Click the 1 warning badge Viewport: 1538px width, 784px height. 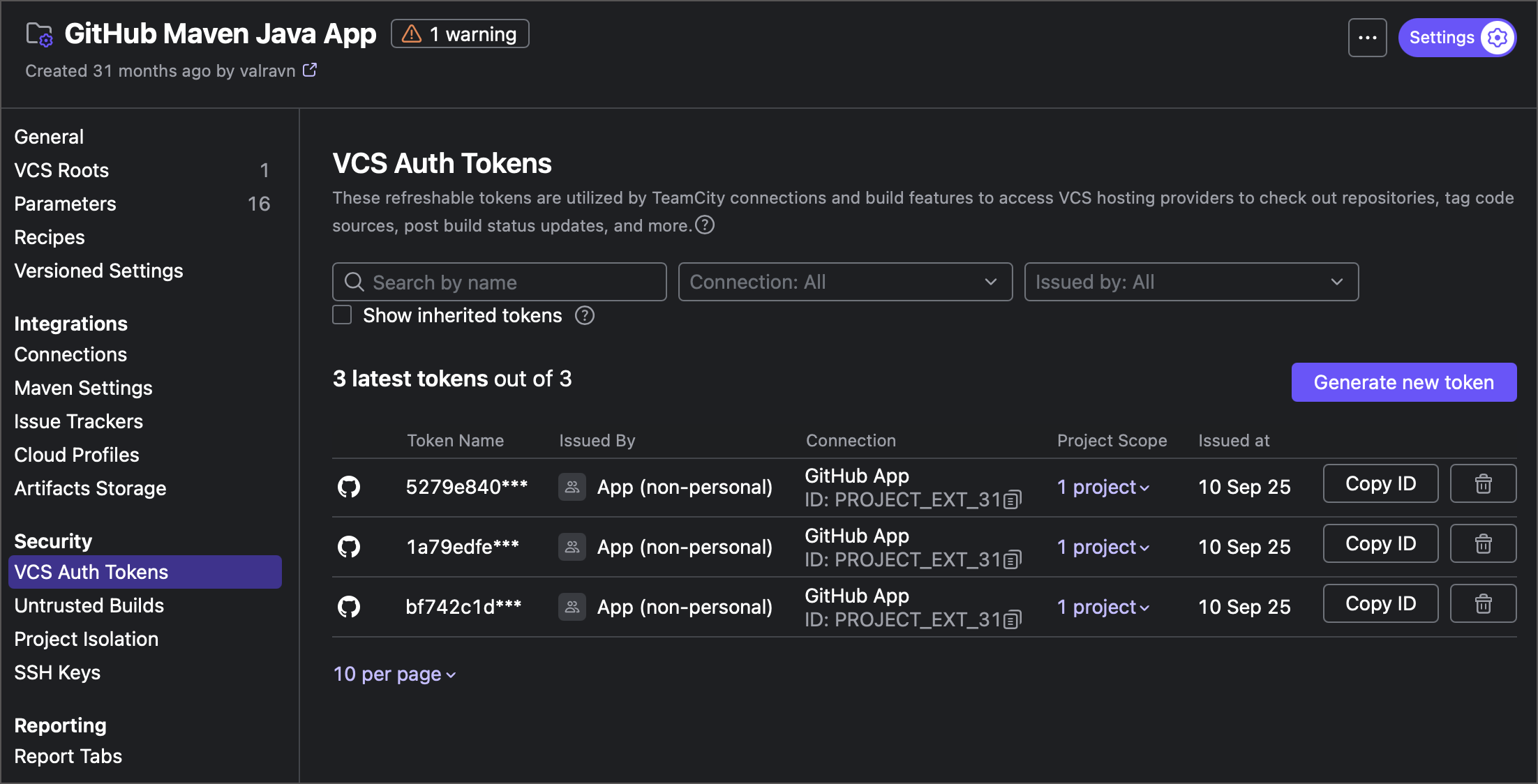point(459,33)
